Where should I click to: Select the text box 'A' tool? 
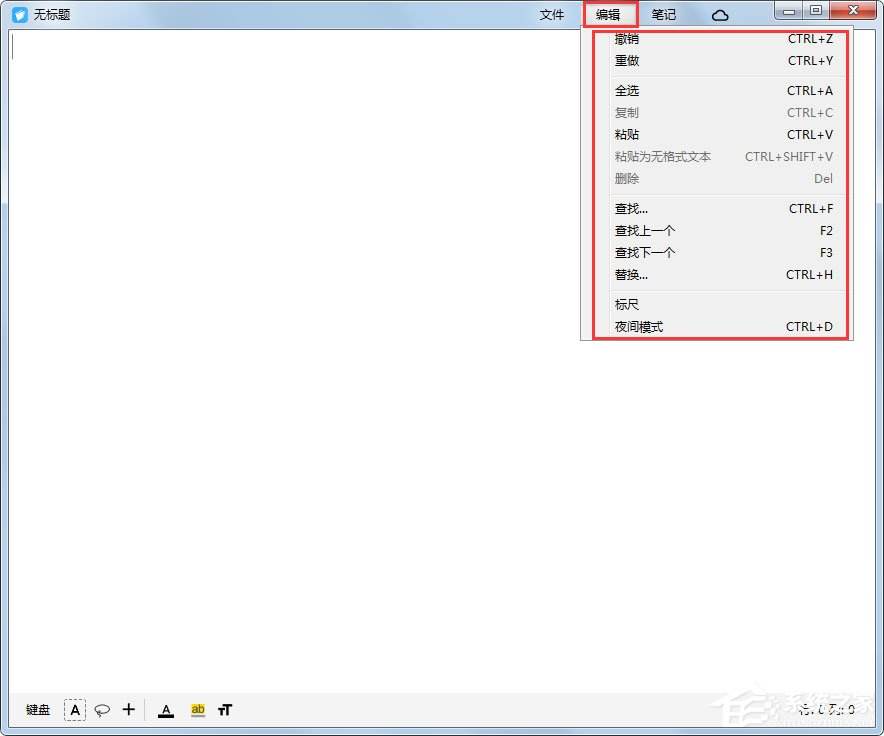pyautogui.click(x=75, y=710)
